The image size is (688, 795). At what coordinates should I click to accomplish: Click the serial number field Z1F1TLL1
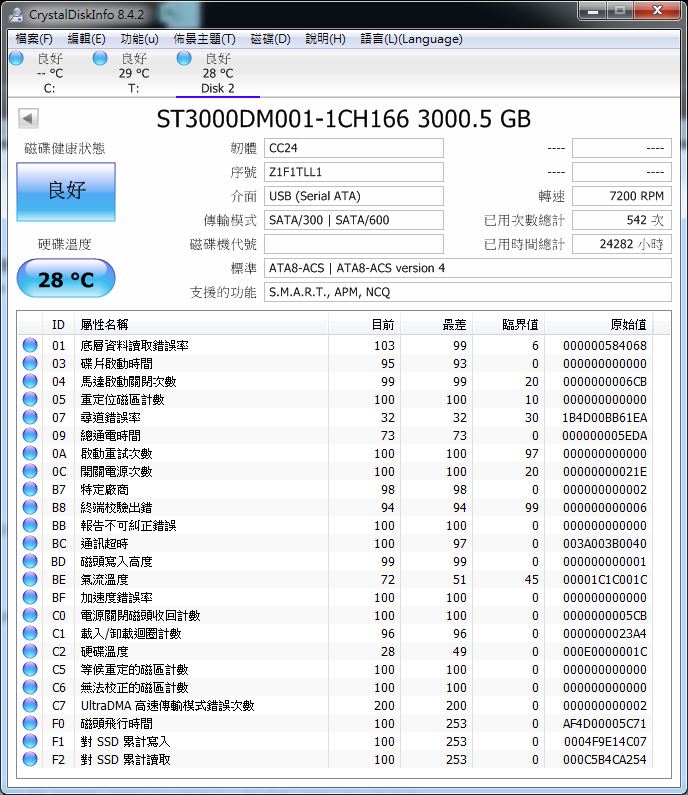click(353, 172)
